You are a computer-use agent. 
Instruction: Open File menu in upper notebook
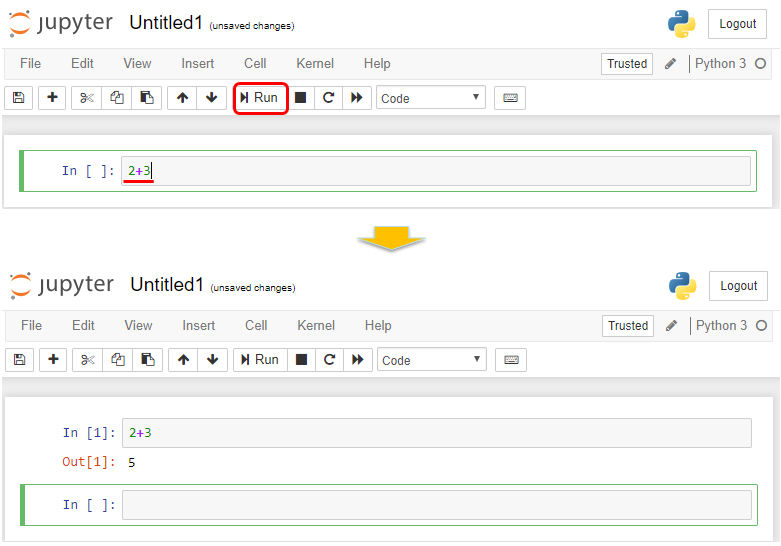(x=30, y=63)
